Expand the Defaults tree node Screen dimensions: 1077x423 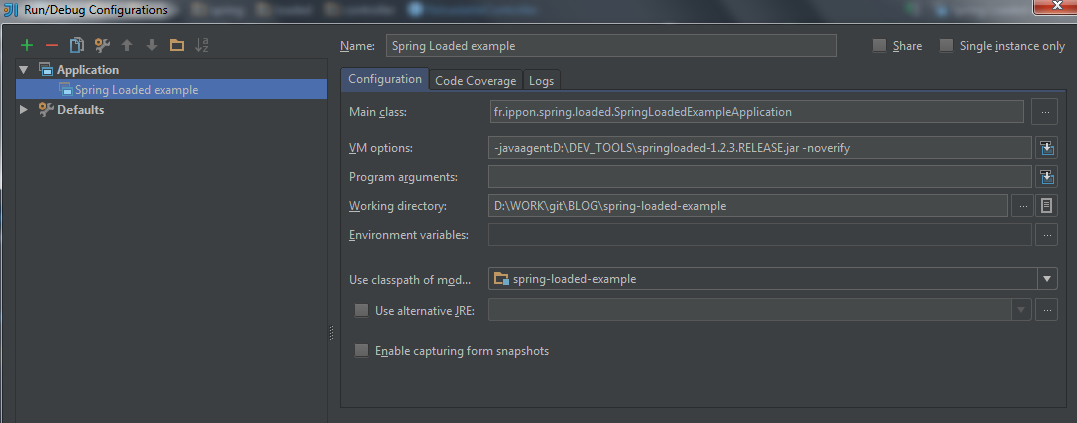tap(25, 110)
